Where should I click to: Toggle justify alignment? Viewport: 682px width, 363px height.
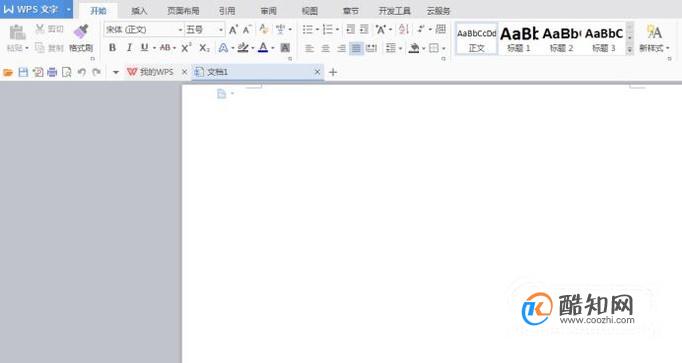tap(356, 48)
